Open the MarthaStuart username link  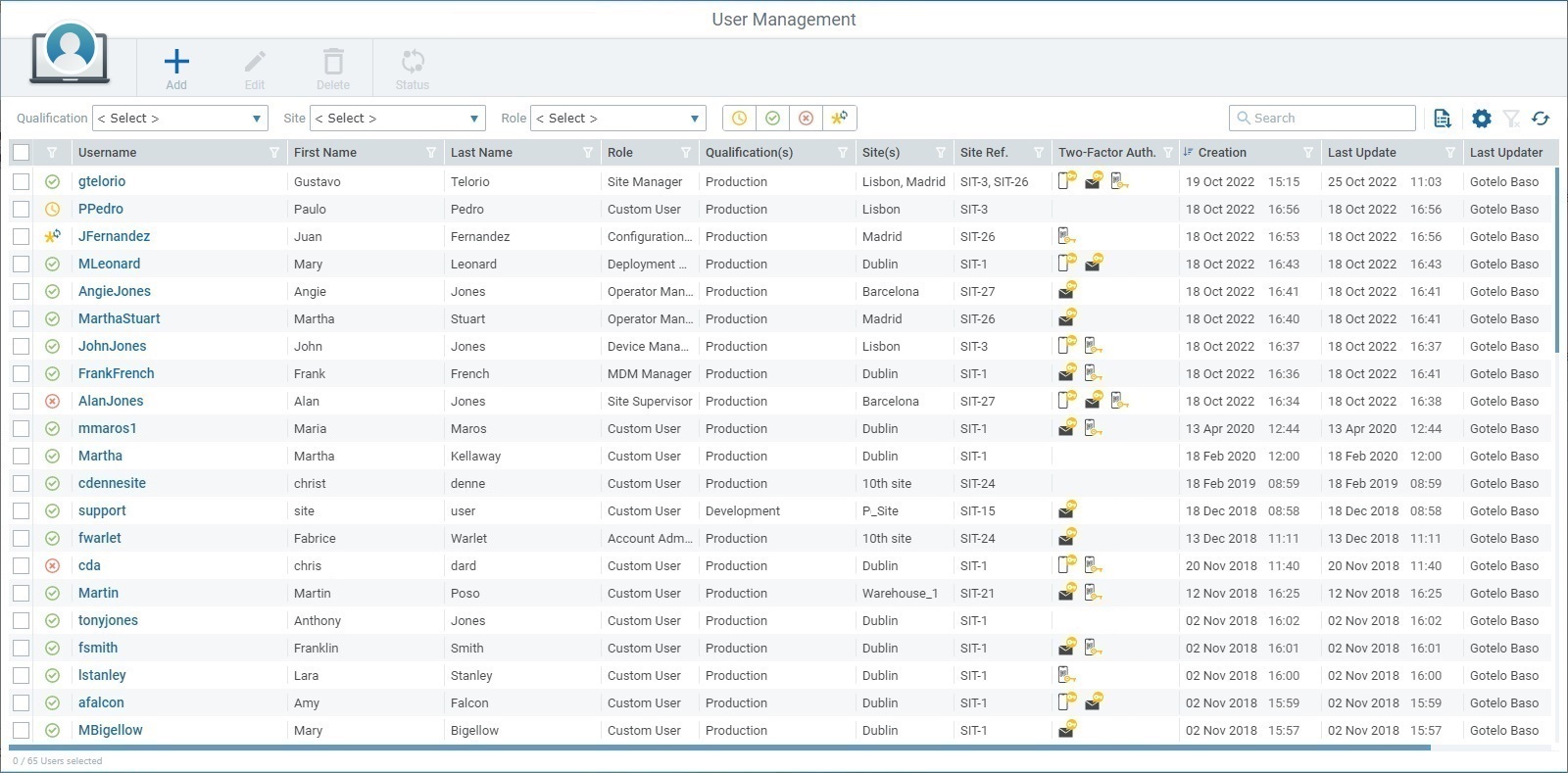(x=120, y=318)
